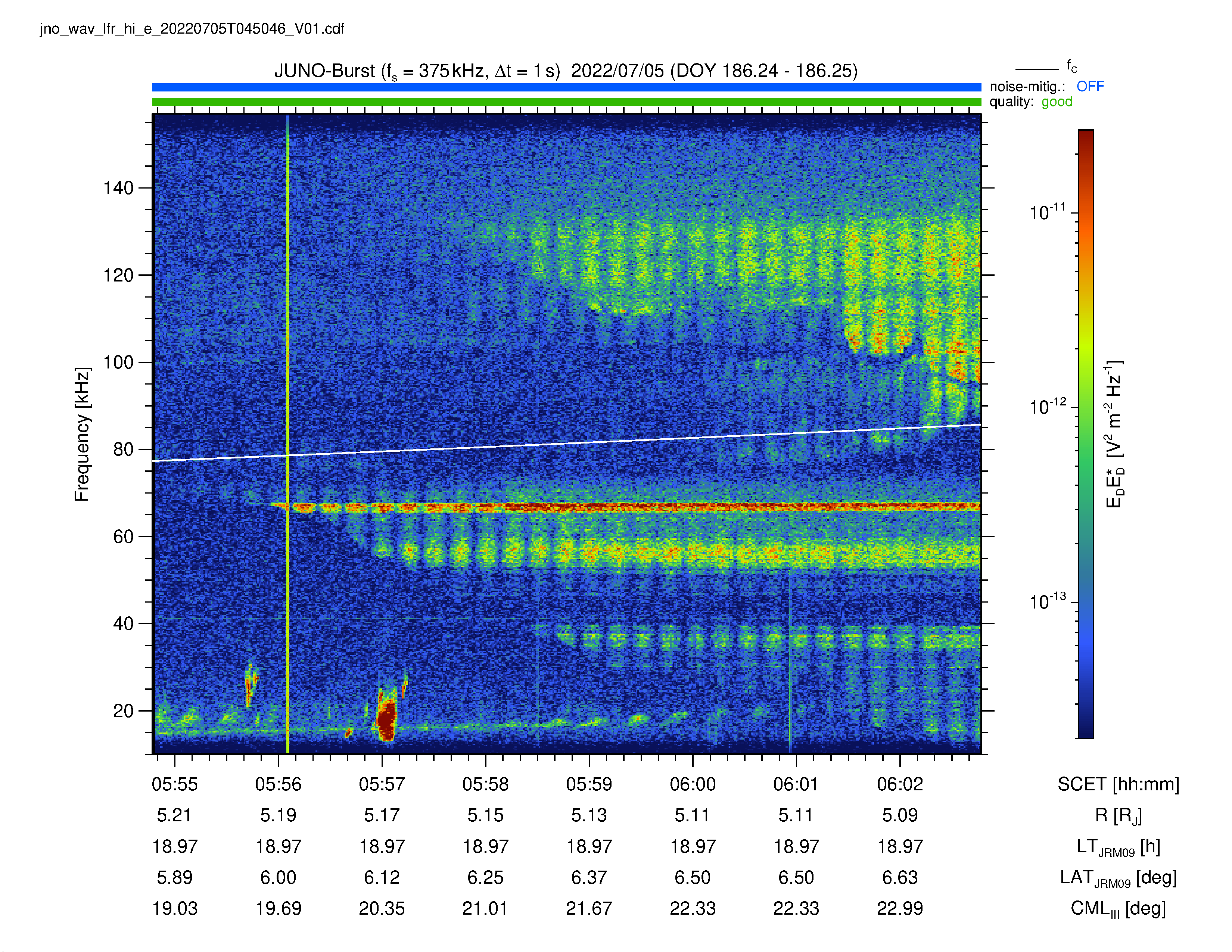1232x952 pixels.
Task: Click the Frequency [kHz] axis title
Action: point(82,434)
